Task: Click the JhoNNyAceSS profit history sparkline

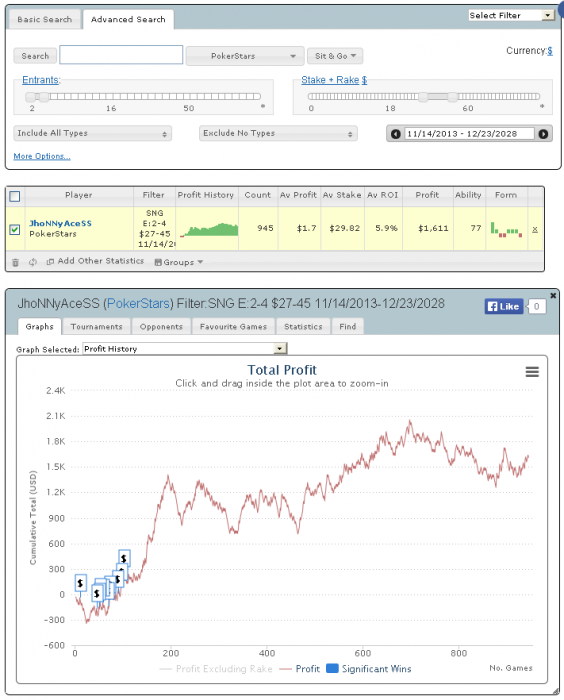Action: click(209, 229)
